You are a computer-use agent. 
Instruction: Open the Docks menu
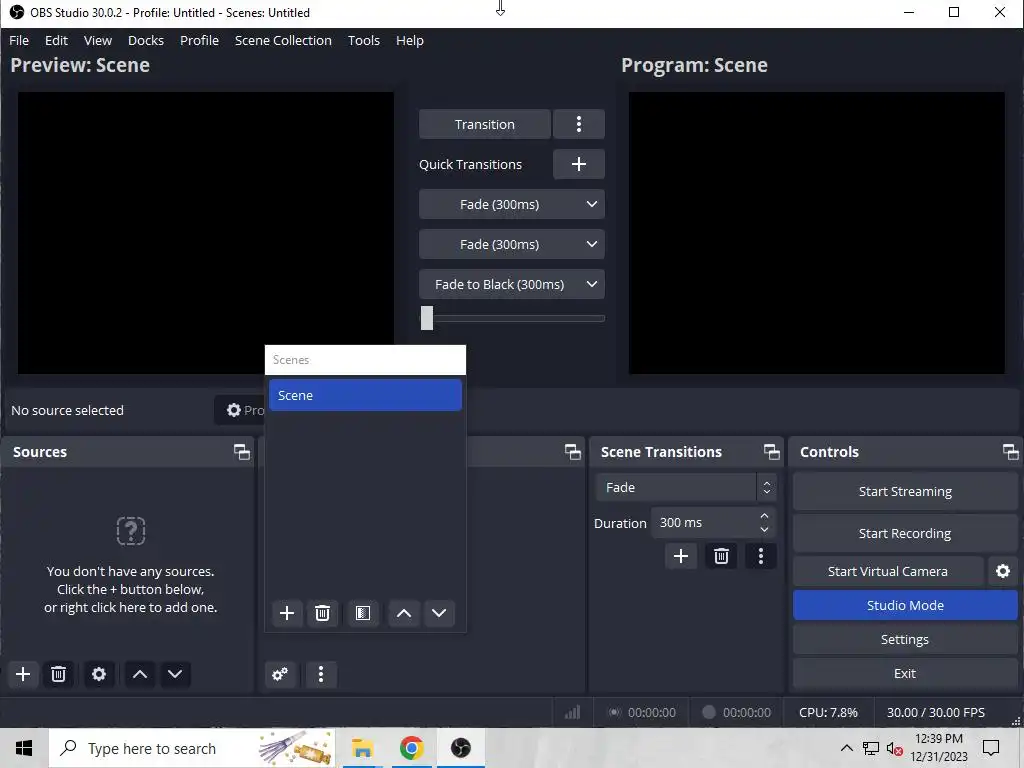click(146, 40)
